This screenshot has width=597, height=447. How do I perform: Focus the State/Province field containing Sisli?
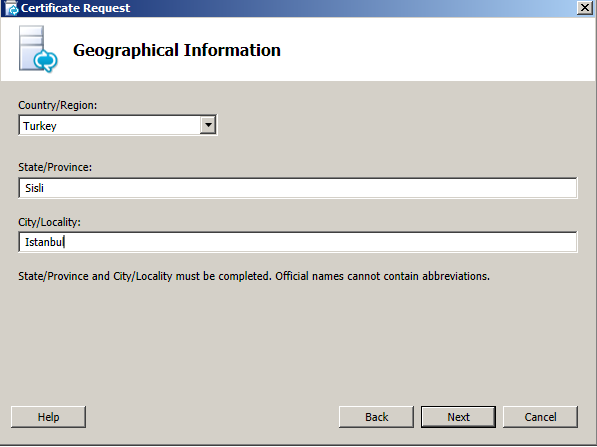[x=298, y=188]
